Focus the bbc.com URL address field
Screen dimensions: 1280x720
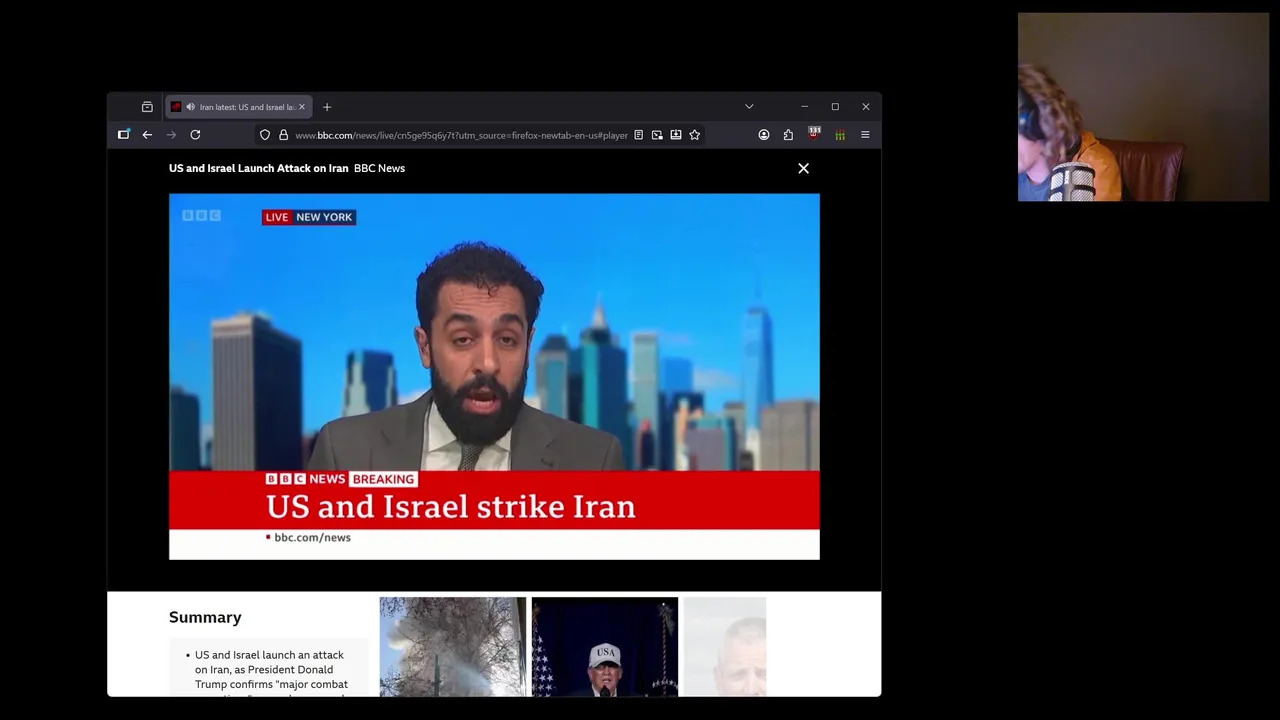[x=461, y=135]
